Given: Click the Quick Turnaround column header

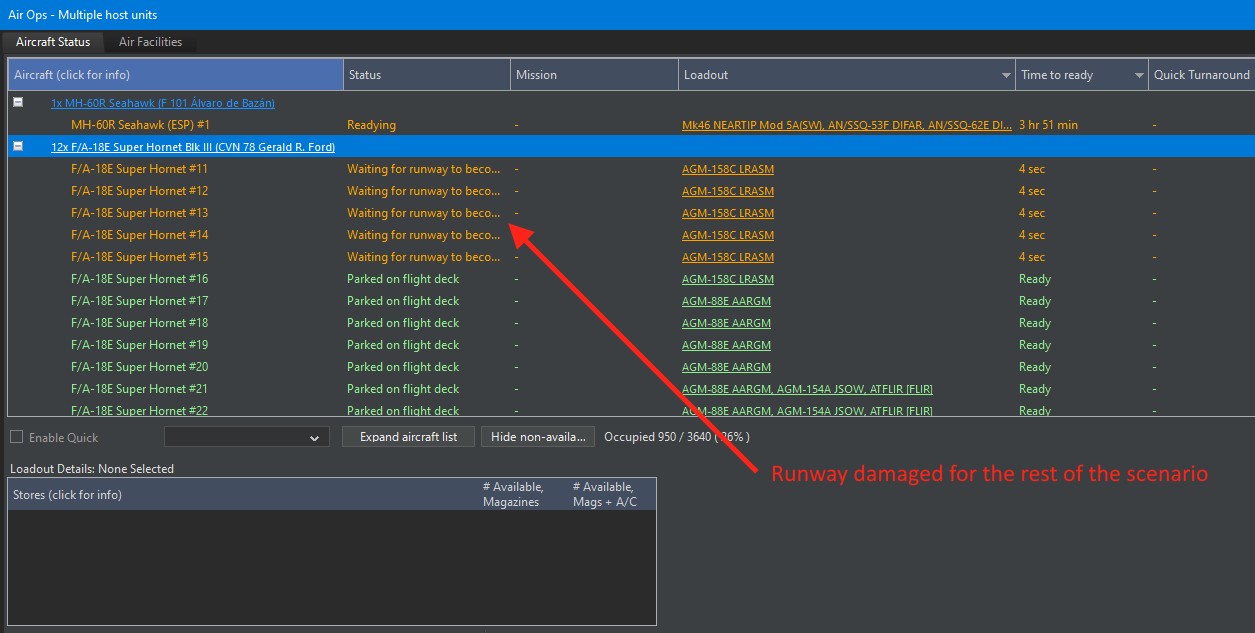Looking at the screenshot, I should 1201,75.
